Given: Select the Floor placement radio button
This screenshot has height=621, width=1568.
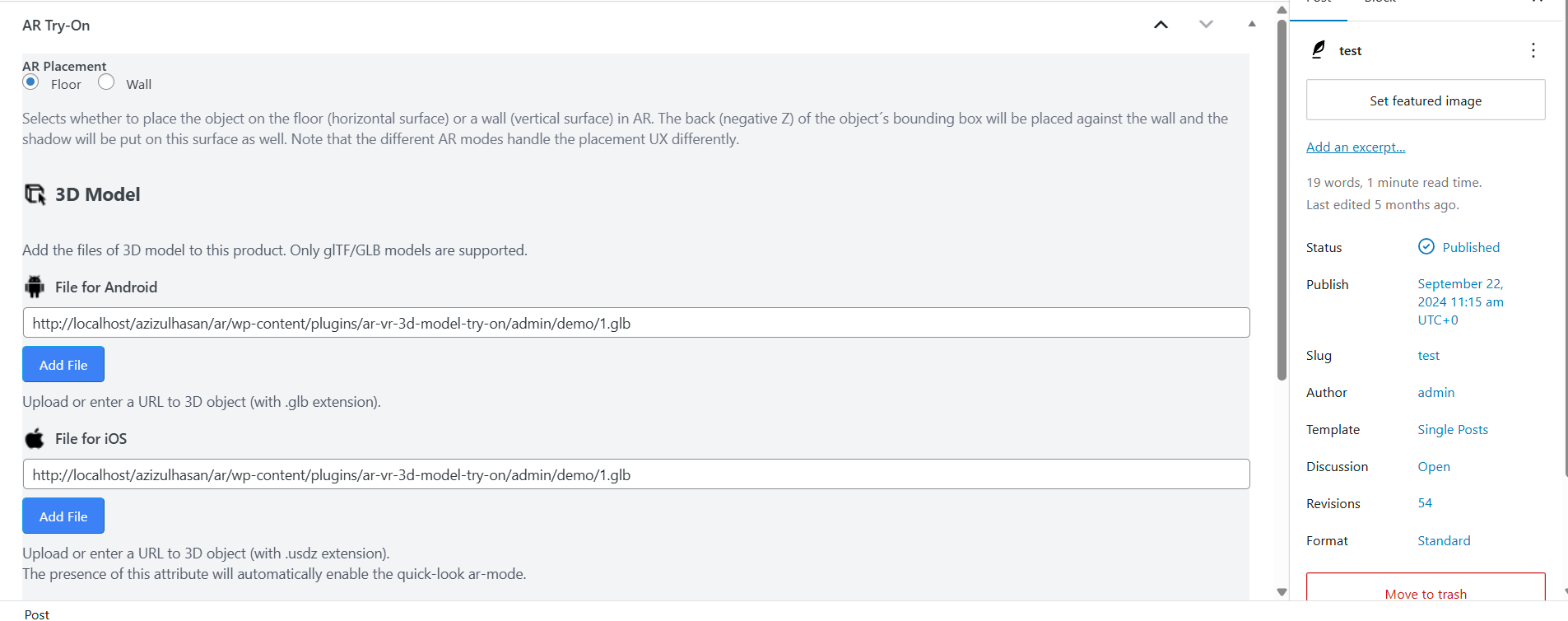Looking at the screenshot, I should click(x=30, y=82).
